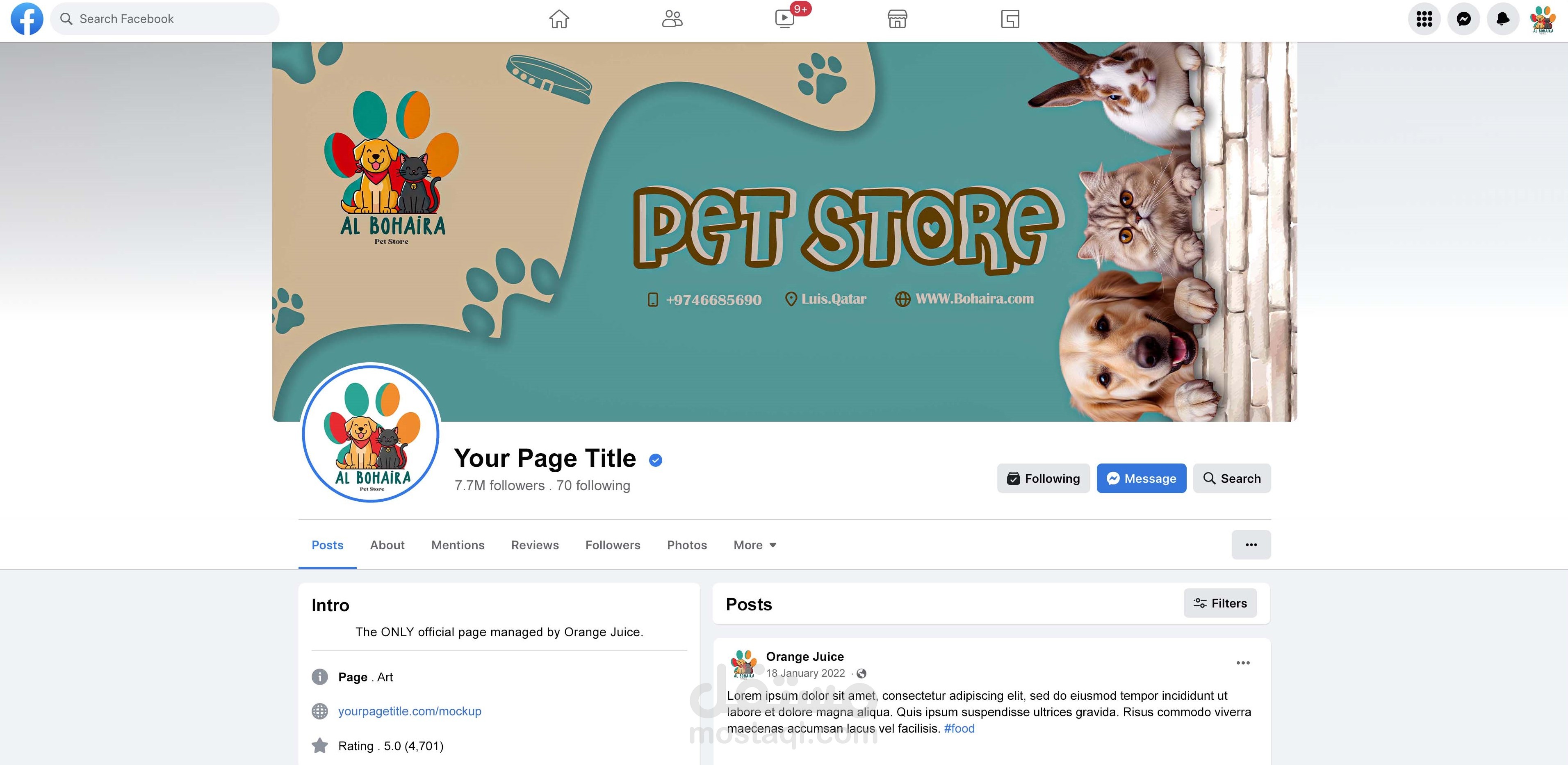This screenshot has width=1568, height=765.
Task: Open the account profile avatar menu
Action: [x=1543, y=19]
